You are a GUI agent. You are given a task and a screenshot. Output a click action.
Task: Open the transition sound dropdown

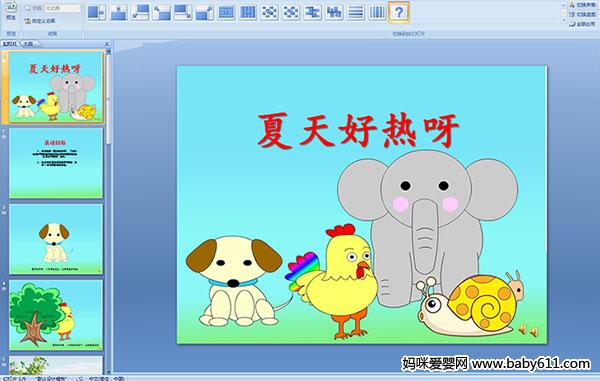(581, 5)
